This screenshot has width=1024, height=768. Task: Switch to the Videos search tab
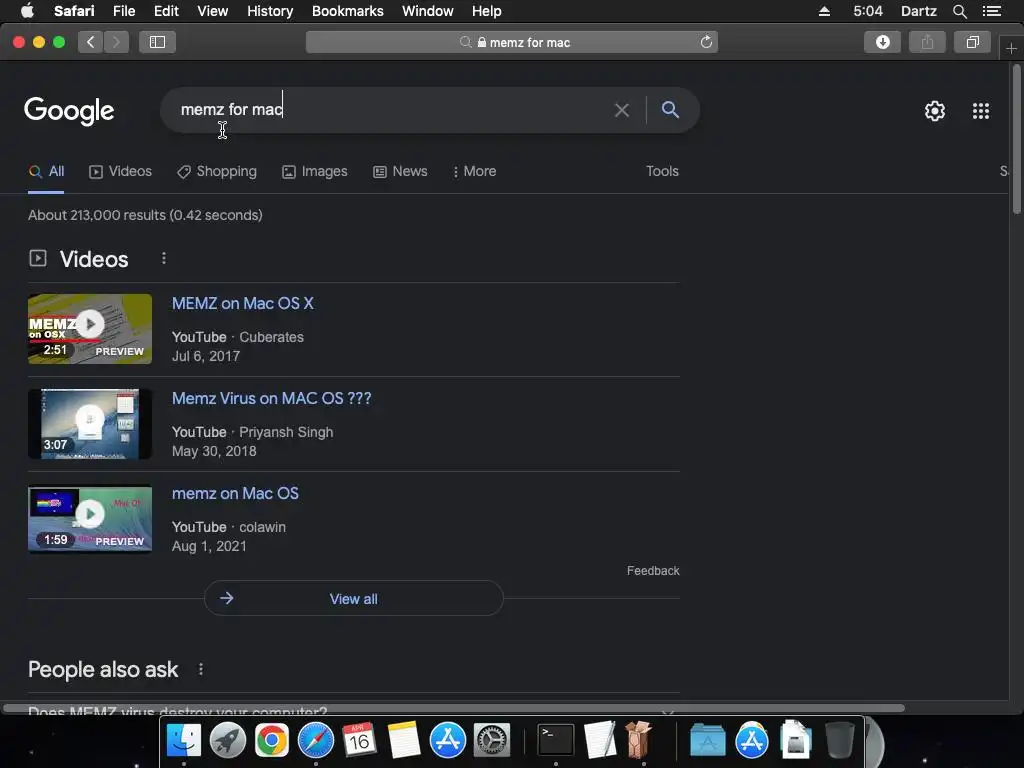tap(120, 172)
